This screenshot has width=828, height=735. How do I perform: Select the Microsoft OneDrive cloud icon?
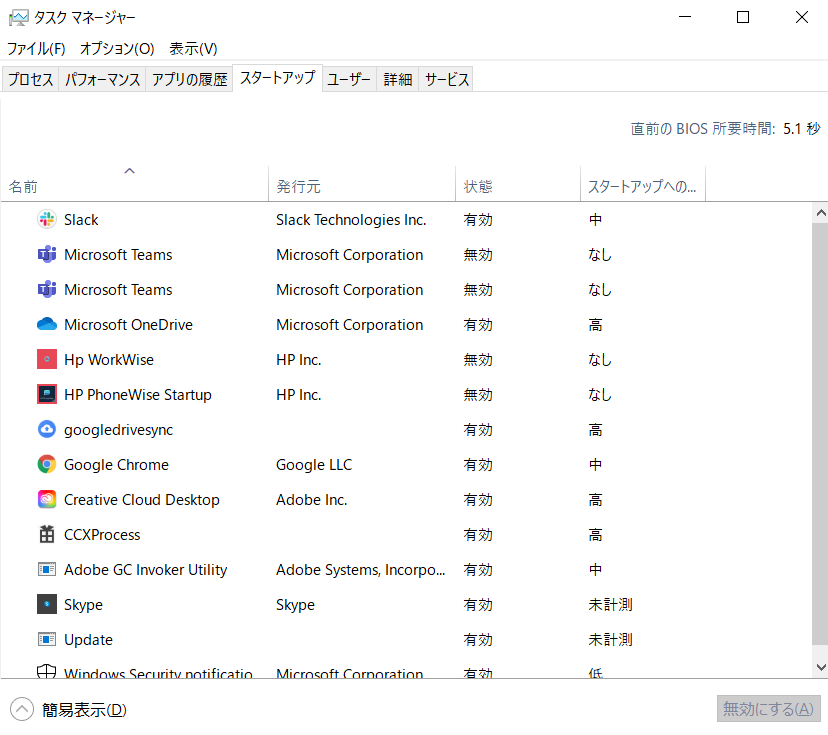(46, 324)
